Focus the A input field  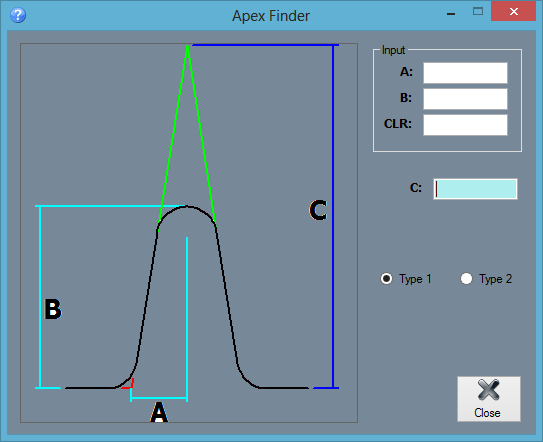click(x=465, y=73)
